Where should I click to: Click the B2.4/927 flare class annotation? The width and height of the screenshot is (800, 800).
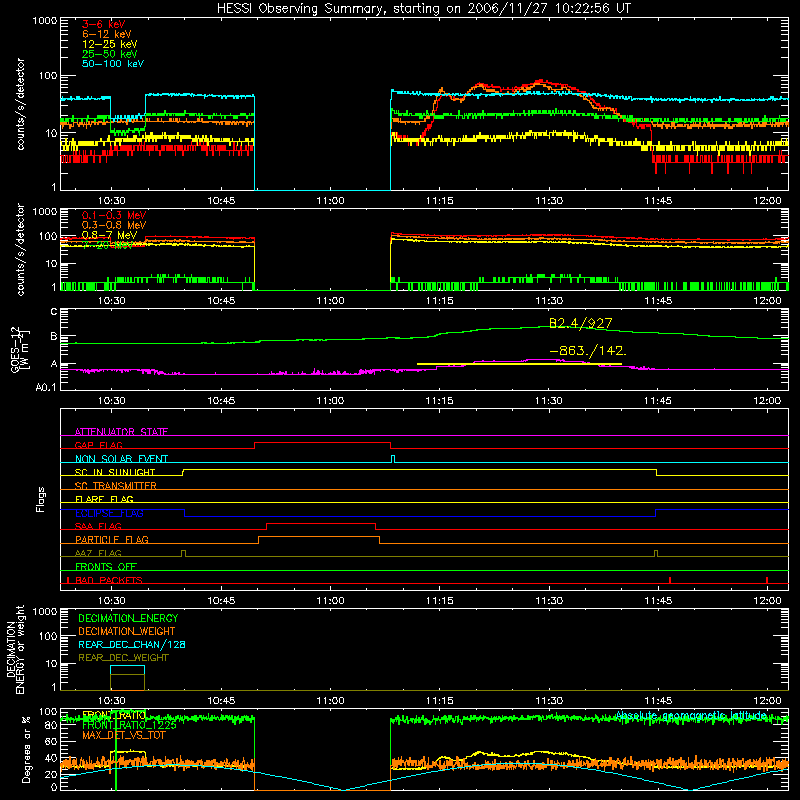pyautogui.click(x=581, y=323)
